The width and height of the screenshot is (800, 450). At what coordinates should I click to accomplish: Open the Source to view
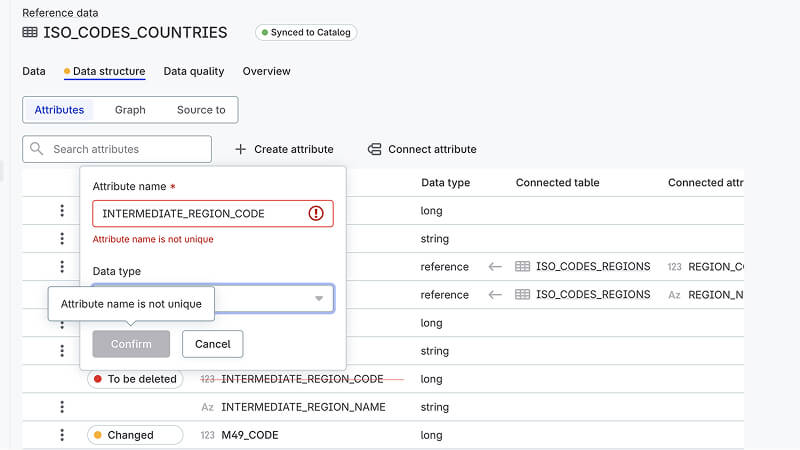201,110
